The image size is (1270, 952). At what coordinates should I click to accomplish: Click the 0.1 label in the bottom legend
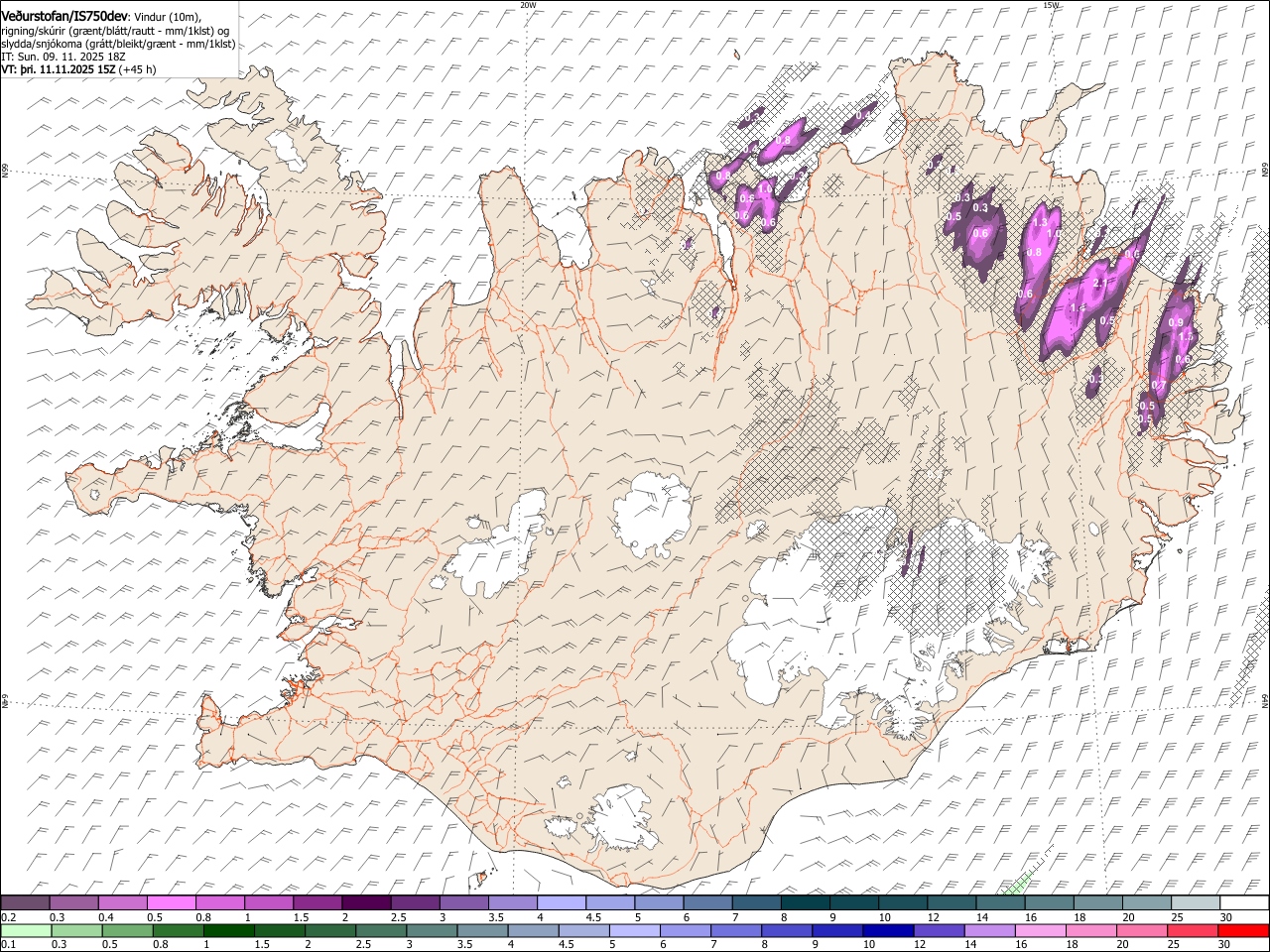8,944
